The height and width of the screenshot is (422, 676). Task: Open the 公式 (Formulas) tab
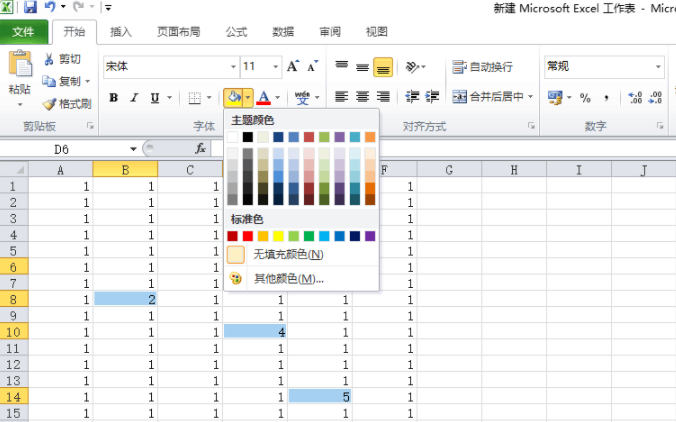pos(236,32)
